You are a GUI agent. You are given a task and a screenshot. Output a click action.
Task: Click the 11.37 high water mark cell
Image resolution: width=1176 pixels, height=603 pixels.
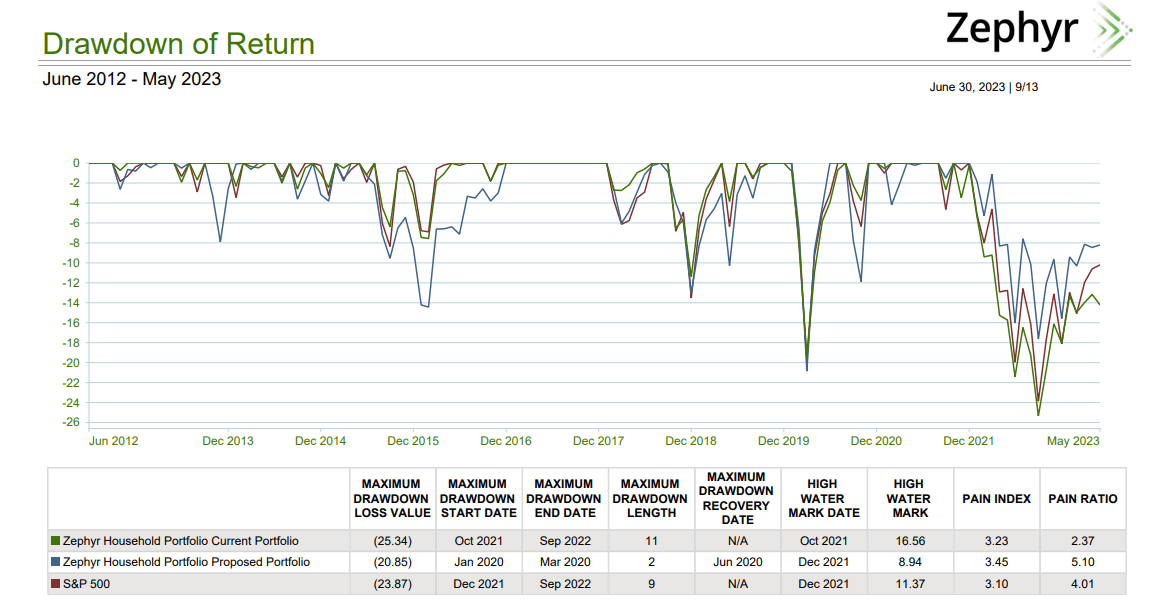[910, 584]
